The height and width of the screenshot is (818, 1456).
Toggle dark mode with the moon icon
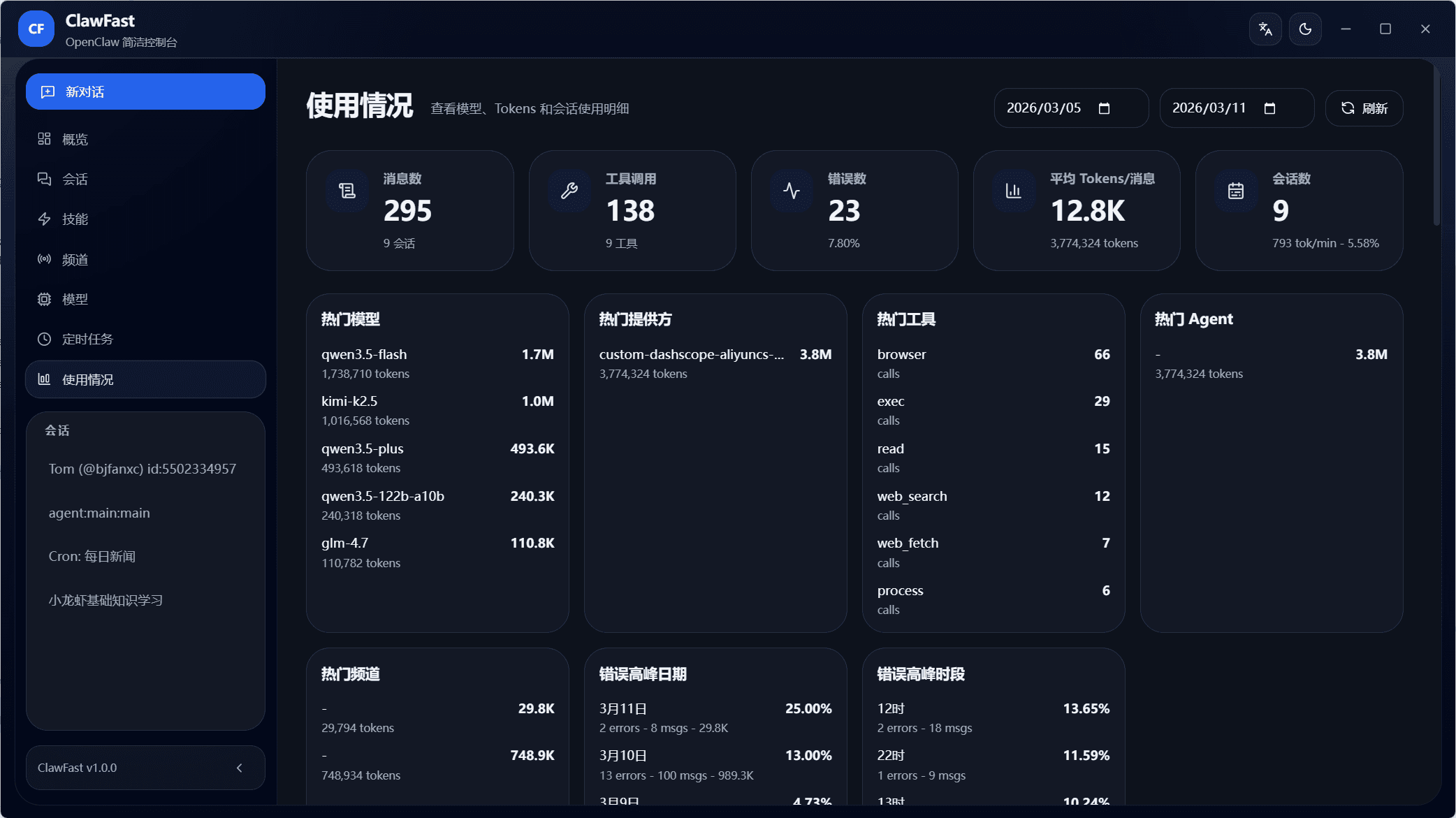click(x=1305, y=29)
